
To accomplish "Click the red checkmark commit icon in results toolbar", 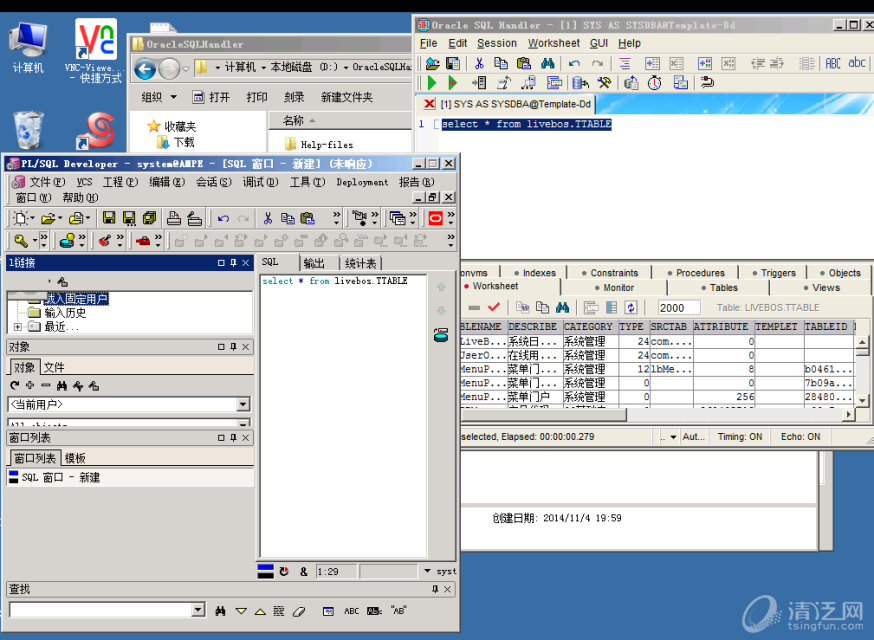I will pos(494,307).
